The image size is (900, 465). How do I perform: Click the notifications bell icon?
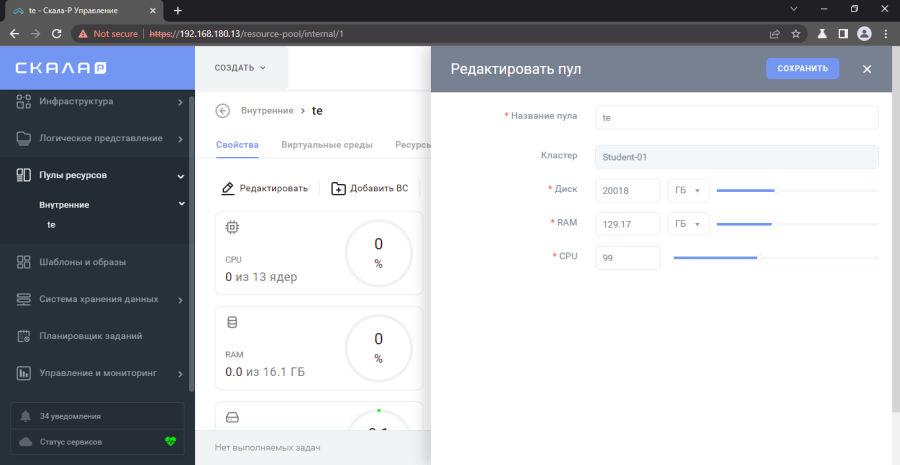[x=26, y=416]
